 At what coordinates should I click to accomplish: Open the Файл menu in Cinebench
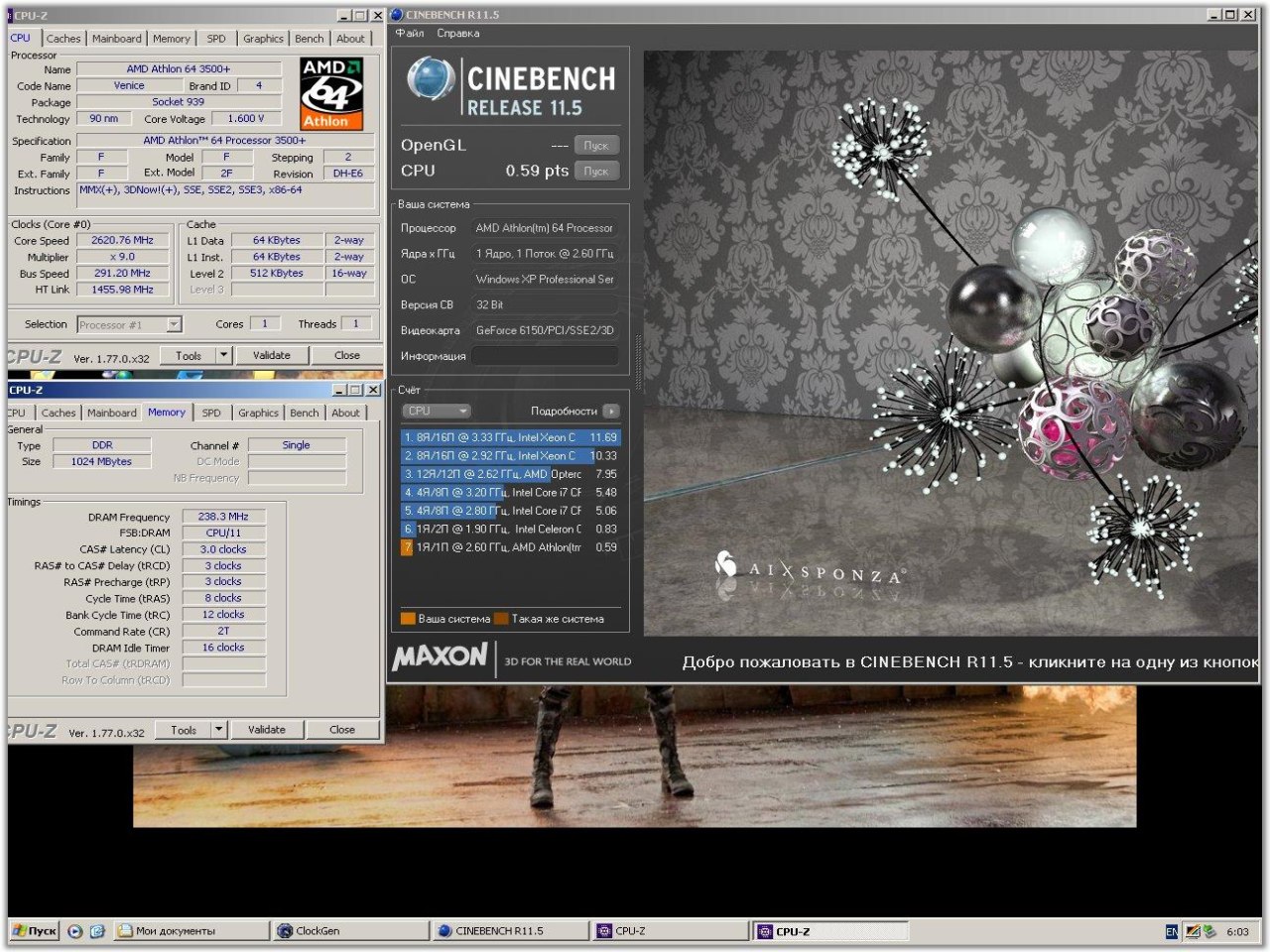click(410, 33)
